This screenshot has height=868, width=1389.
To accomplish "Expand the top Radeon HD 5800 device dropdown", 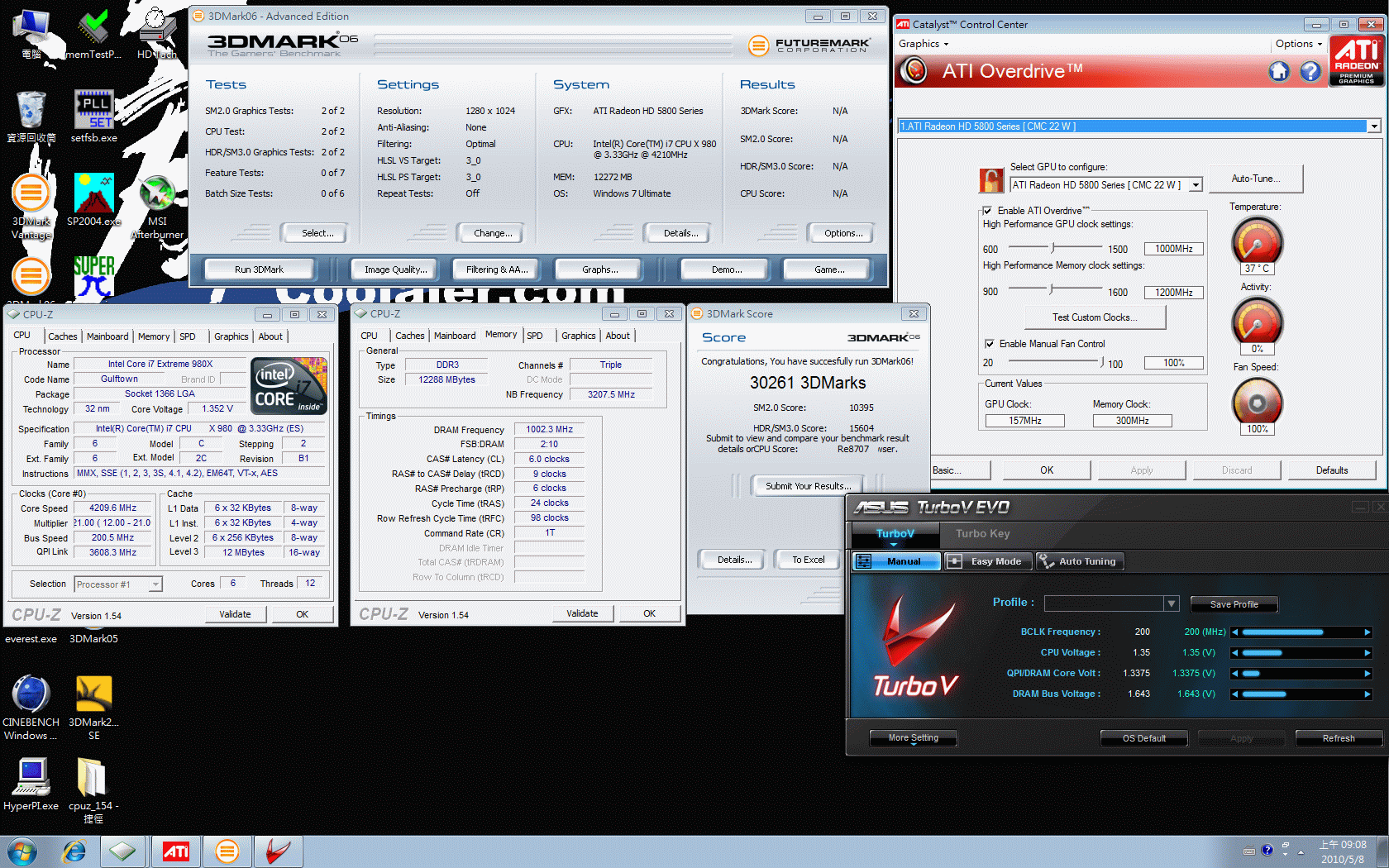I will point(1374,126).
